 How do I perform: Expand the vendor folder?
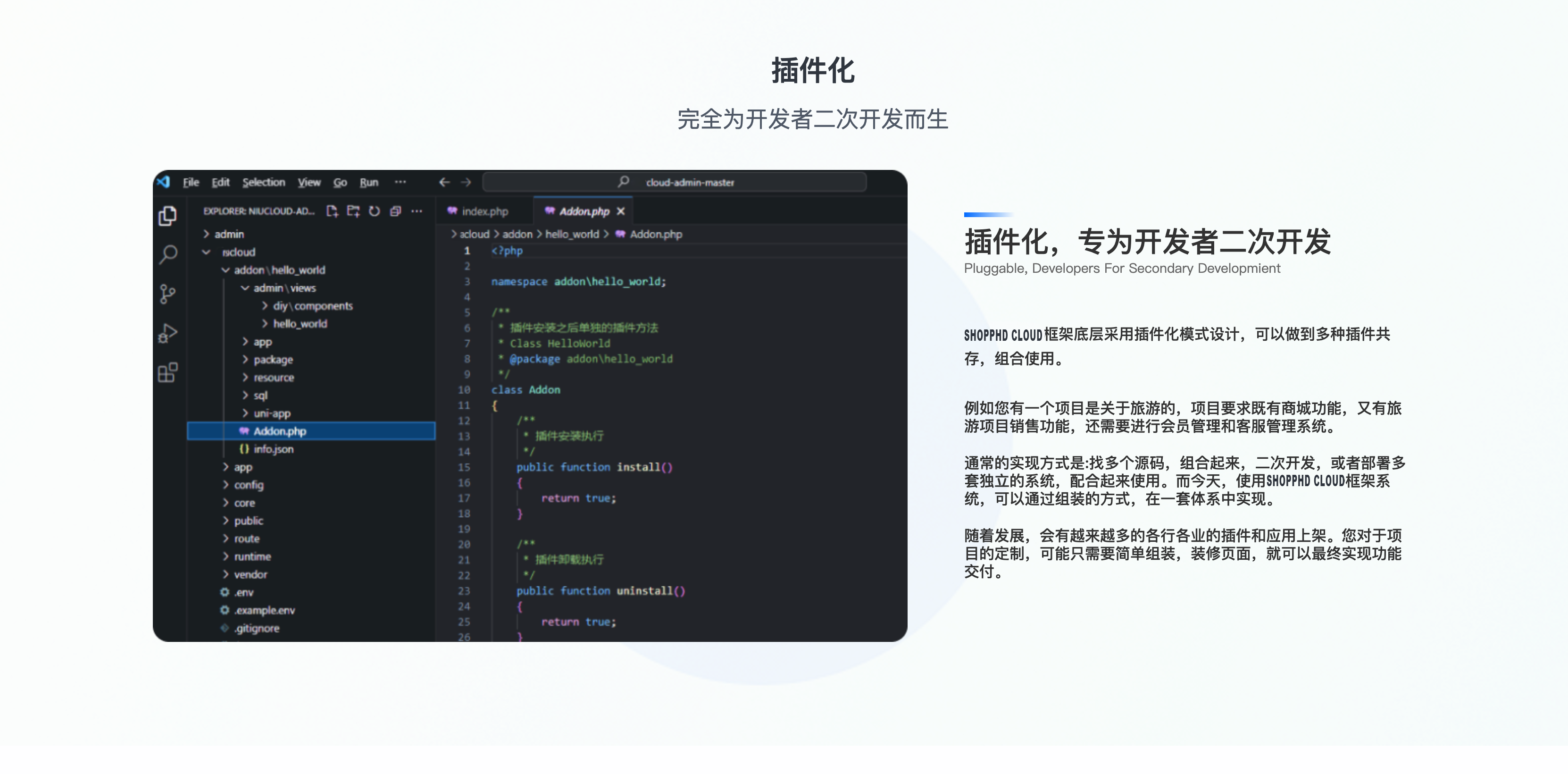250,574
